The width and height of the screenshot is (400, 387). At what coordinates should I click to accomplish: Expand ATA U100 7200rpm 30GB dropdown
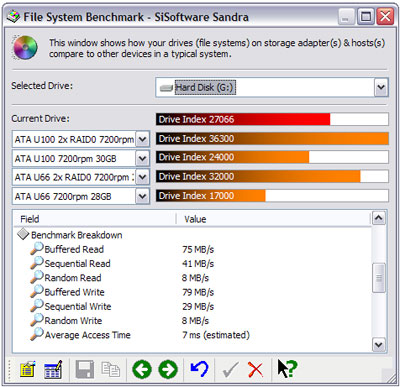point(143,158)
